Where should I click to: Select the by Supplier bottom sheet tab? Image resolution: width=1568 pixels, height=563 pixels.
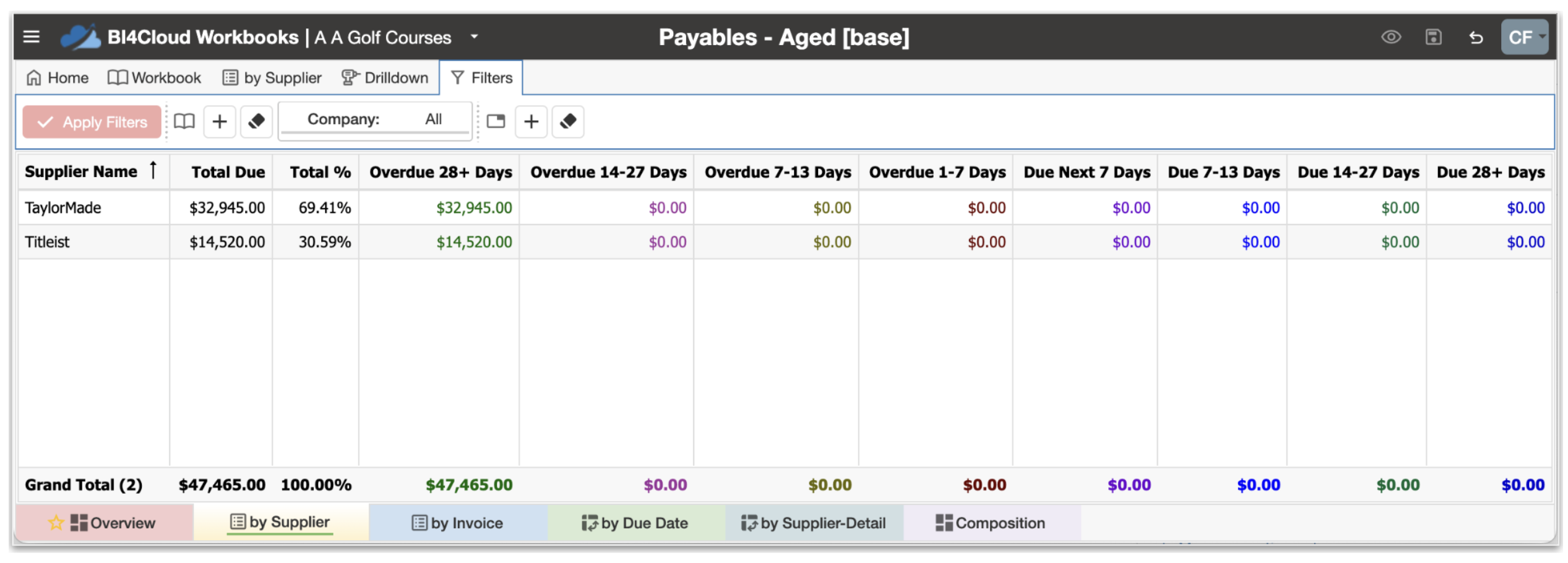tap(280, 522)
